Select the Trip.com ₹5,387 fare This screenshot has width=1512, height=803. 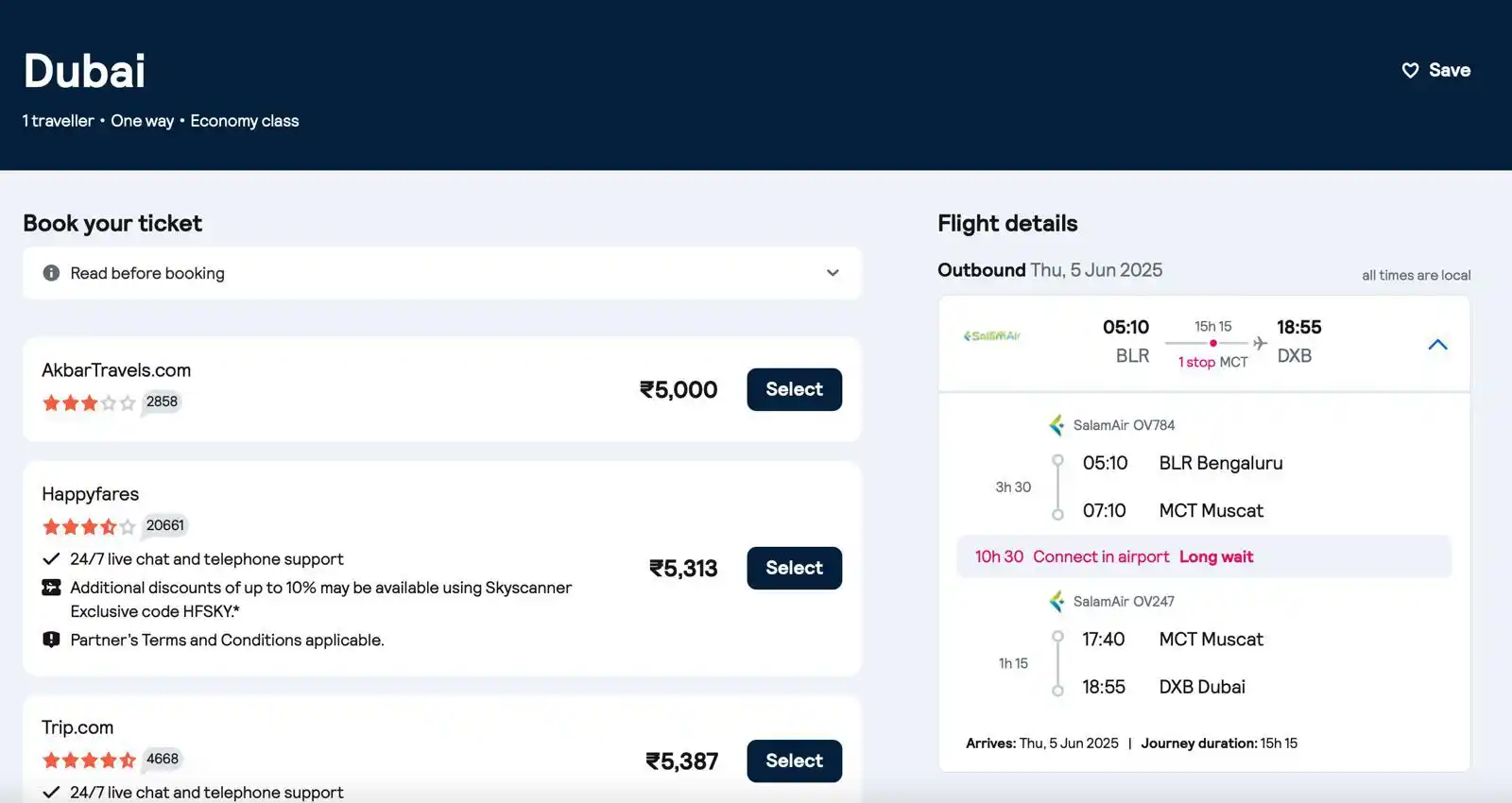click(x=794, y=760)
